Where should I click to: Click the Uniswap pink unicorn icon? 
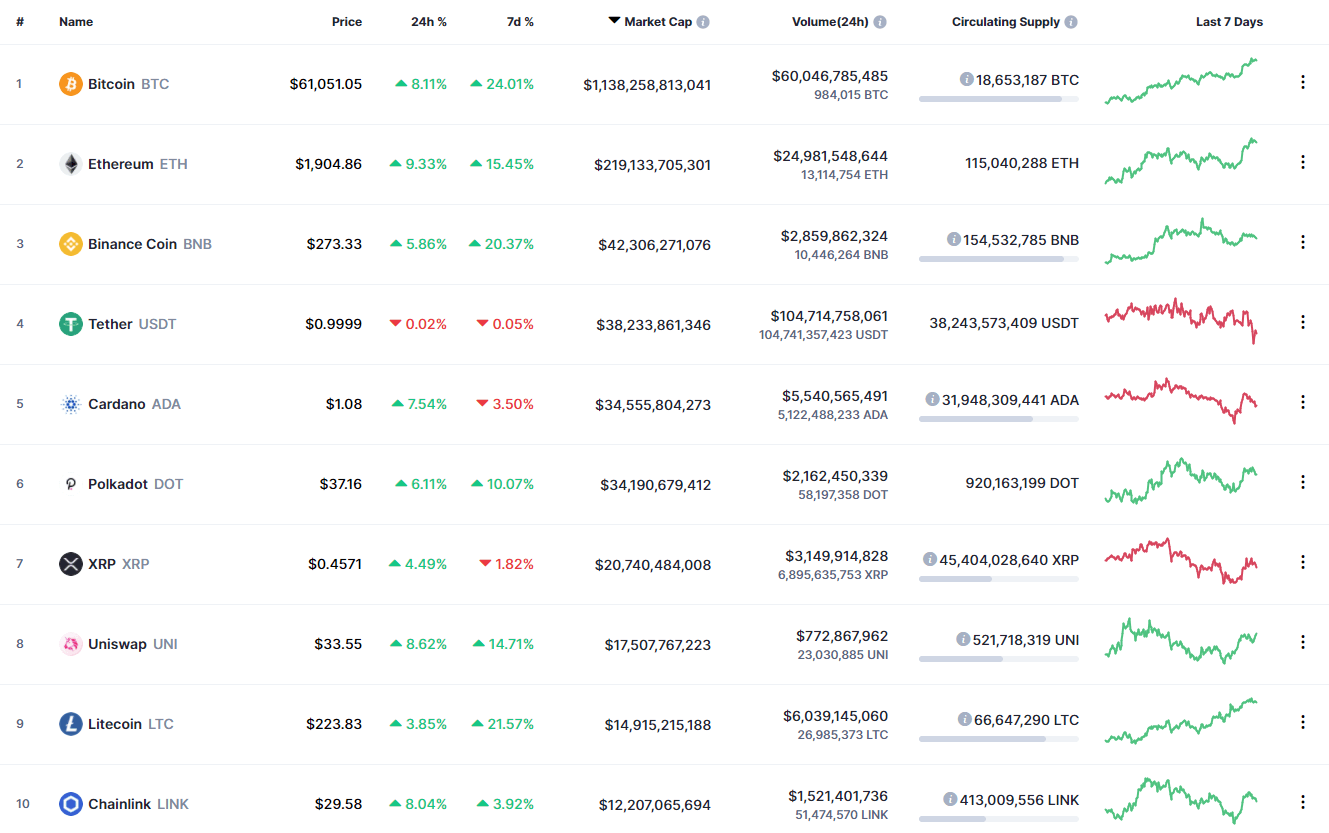(70, 644)
